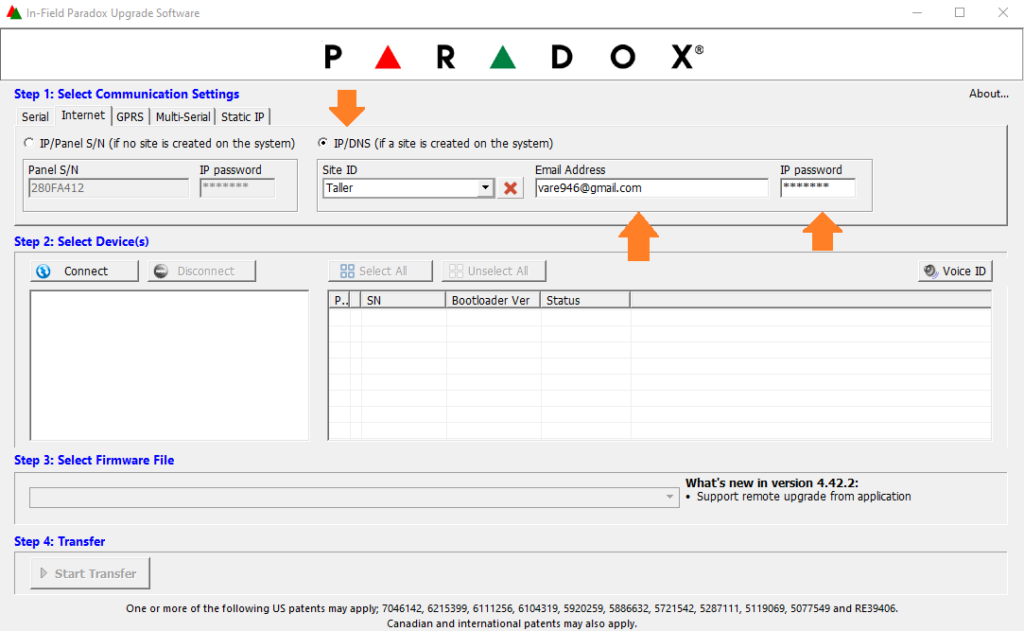Close the Paradox Upgrade window
The height and width of the screenshot is (631, 1024).
click(x=1003, y=12)
